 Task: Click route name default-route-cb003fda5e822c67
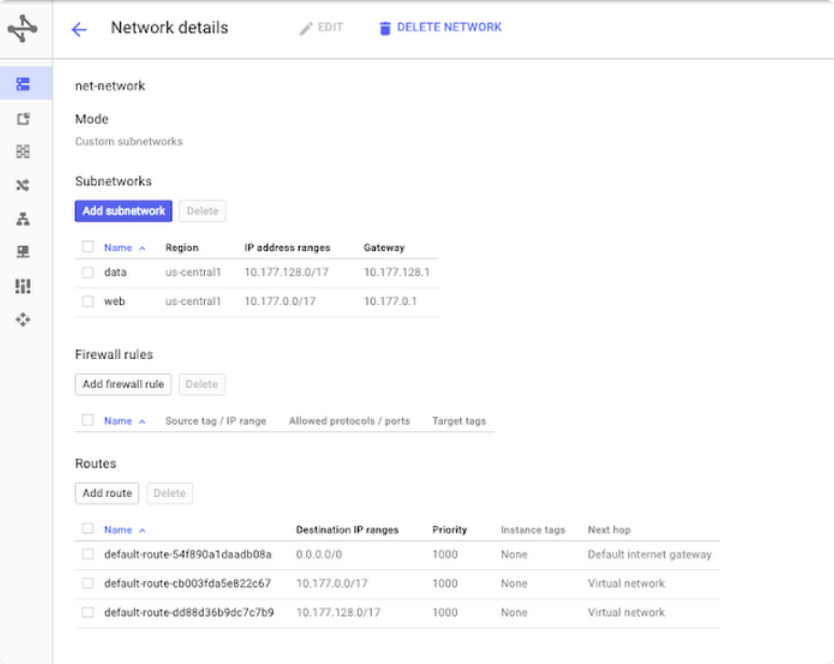[x=188, y=584]
